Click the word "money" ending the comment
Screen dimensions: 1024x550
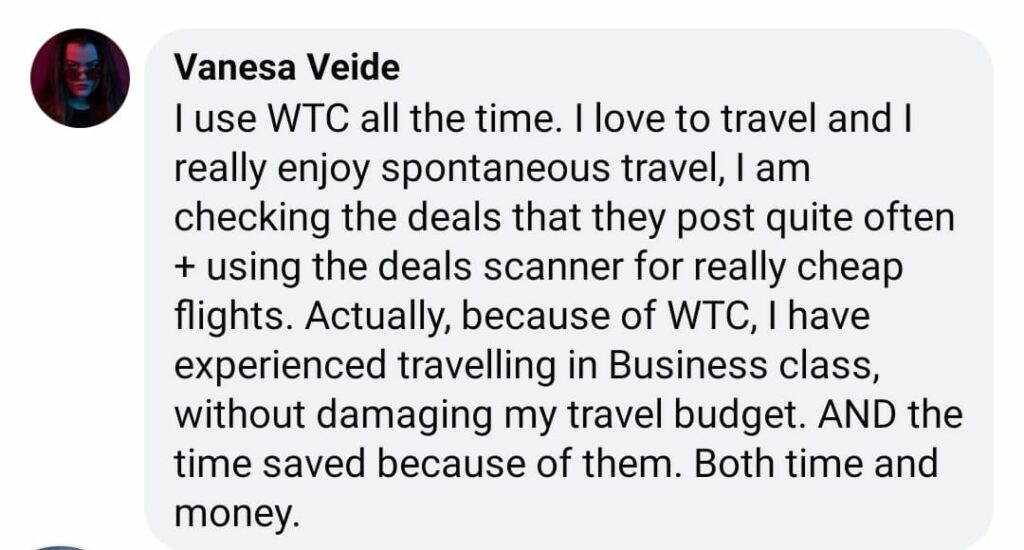pyautogui.click(x=236, y=514)
